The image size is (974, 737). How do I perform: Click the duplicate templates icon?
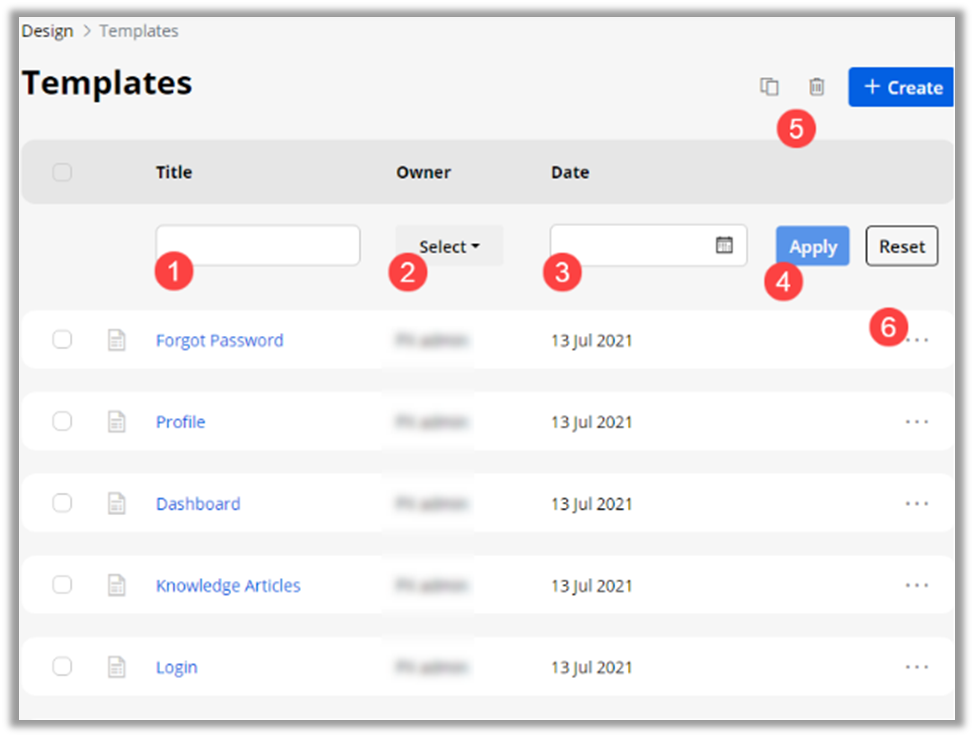(x=769, y=87)
